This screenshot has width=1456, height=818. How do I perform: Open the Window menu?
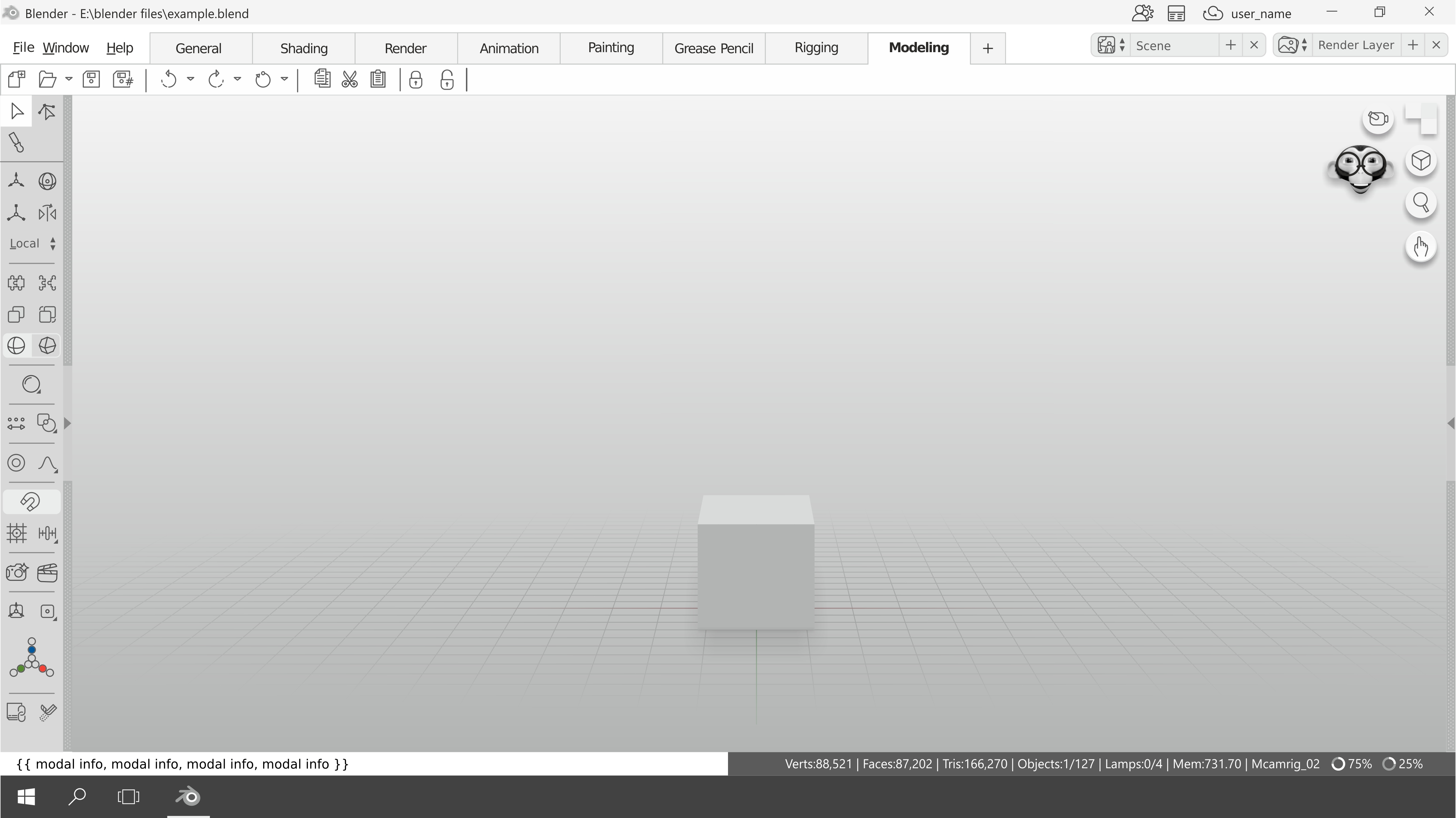click(x=65, y=47)
